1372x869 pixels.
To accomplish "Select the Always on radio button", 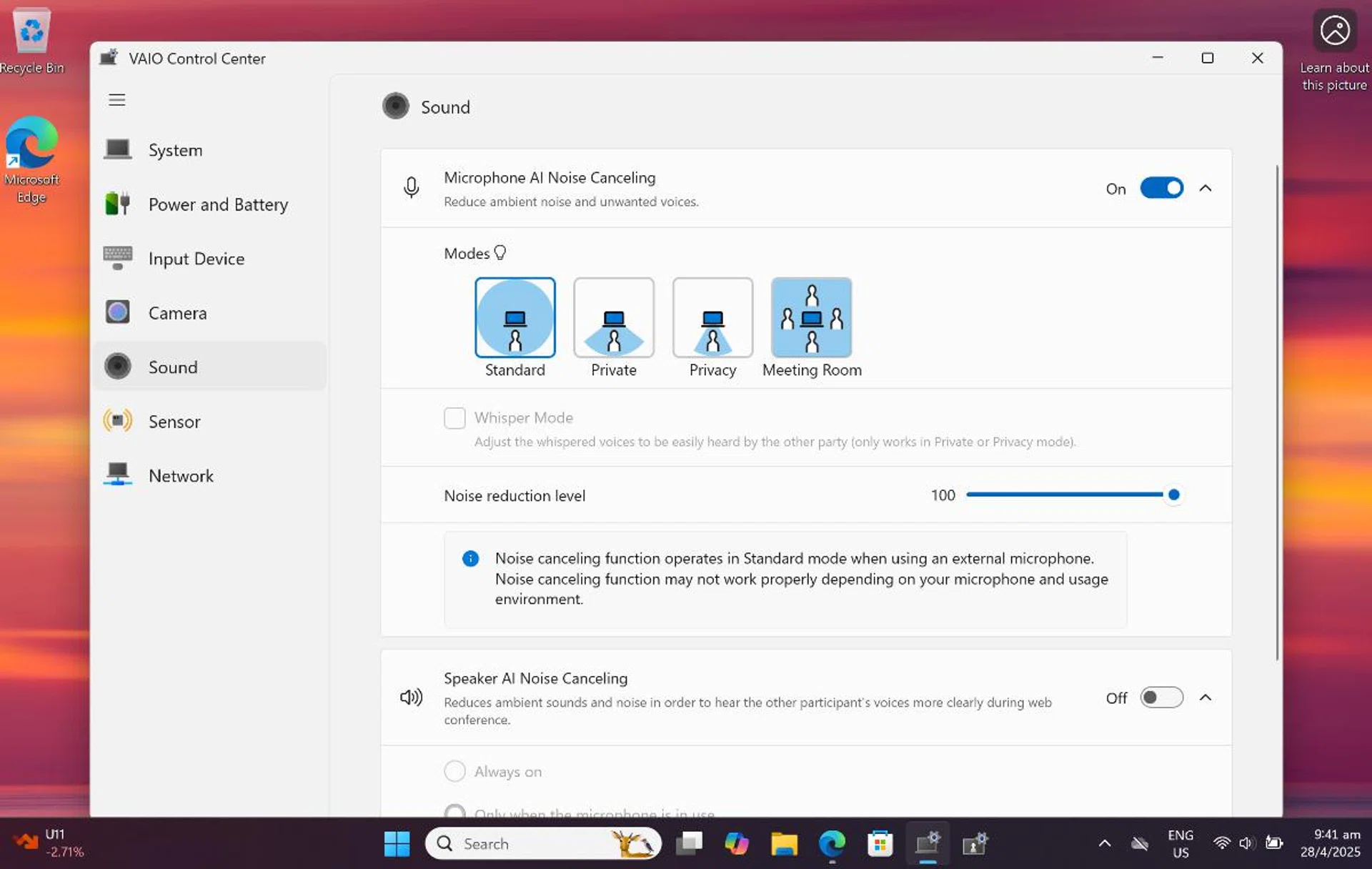I will (x=454, y=771).
